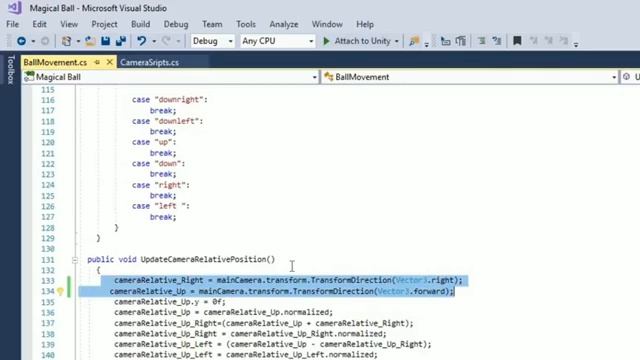Click the Open File folder icon
The height and width of the screenshot is (360, 640).
(x=90, y=41)
